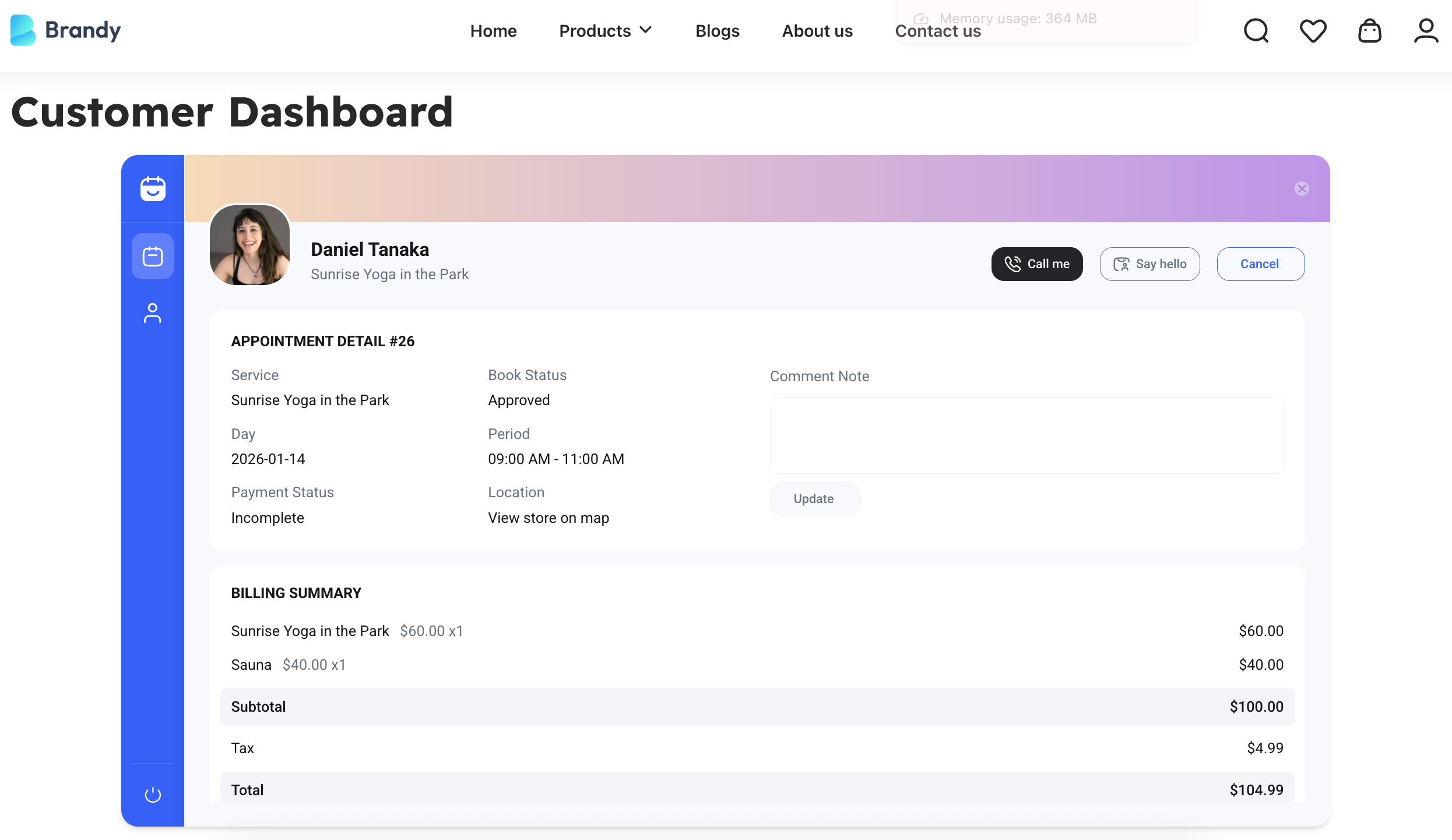Open the Contact us page
The width and height of the screenshot is (1452, 840).
(x=938, y=31)
